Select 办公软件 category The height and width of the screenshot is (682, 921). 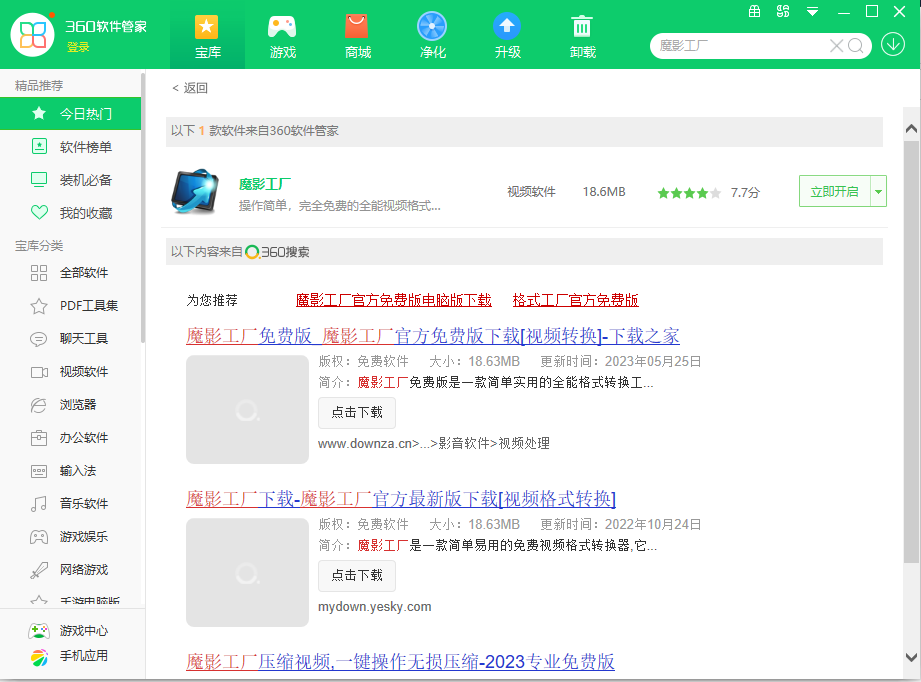(70, 438)
